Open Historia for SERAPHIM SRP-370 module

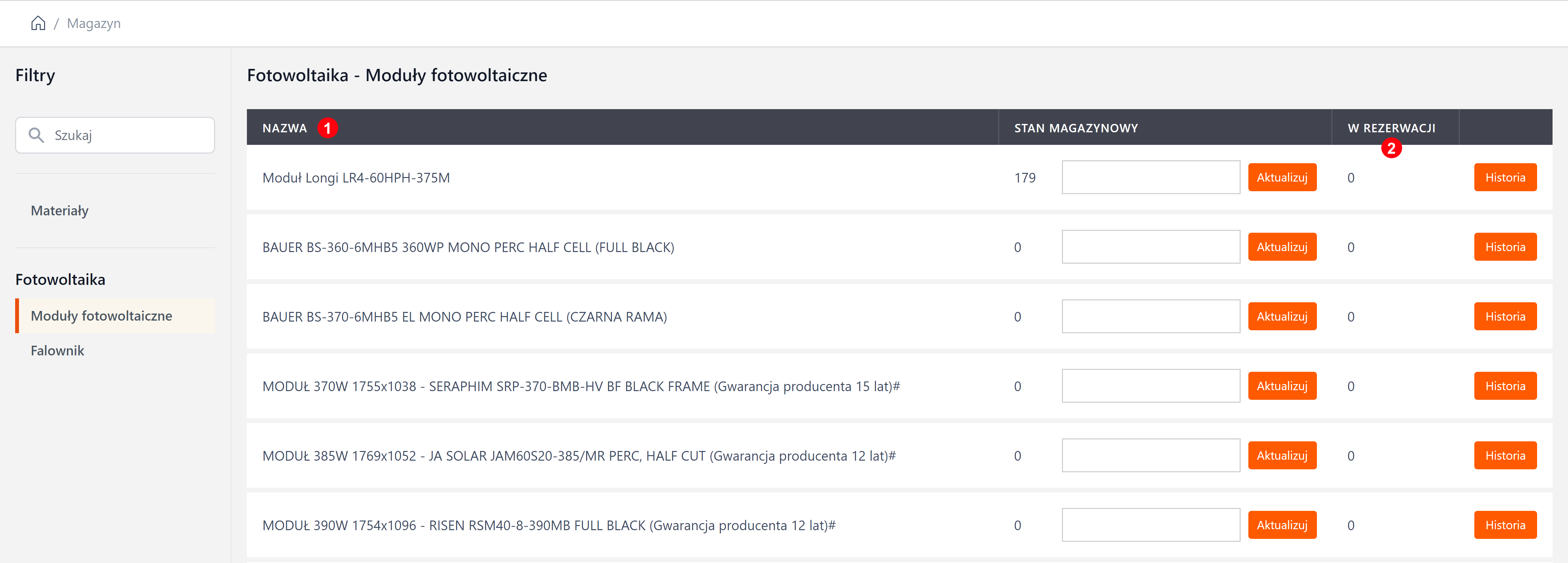coord(1505,386)
